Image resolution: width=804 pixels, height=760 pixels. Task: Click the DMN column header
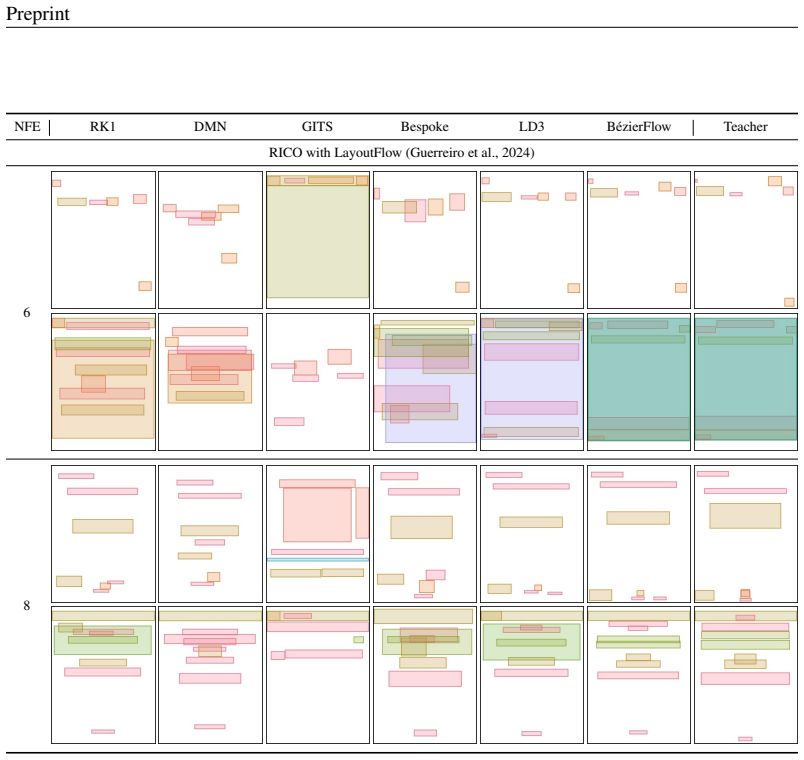(x=210, y=127)
